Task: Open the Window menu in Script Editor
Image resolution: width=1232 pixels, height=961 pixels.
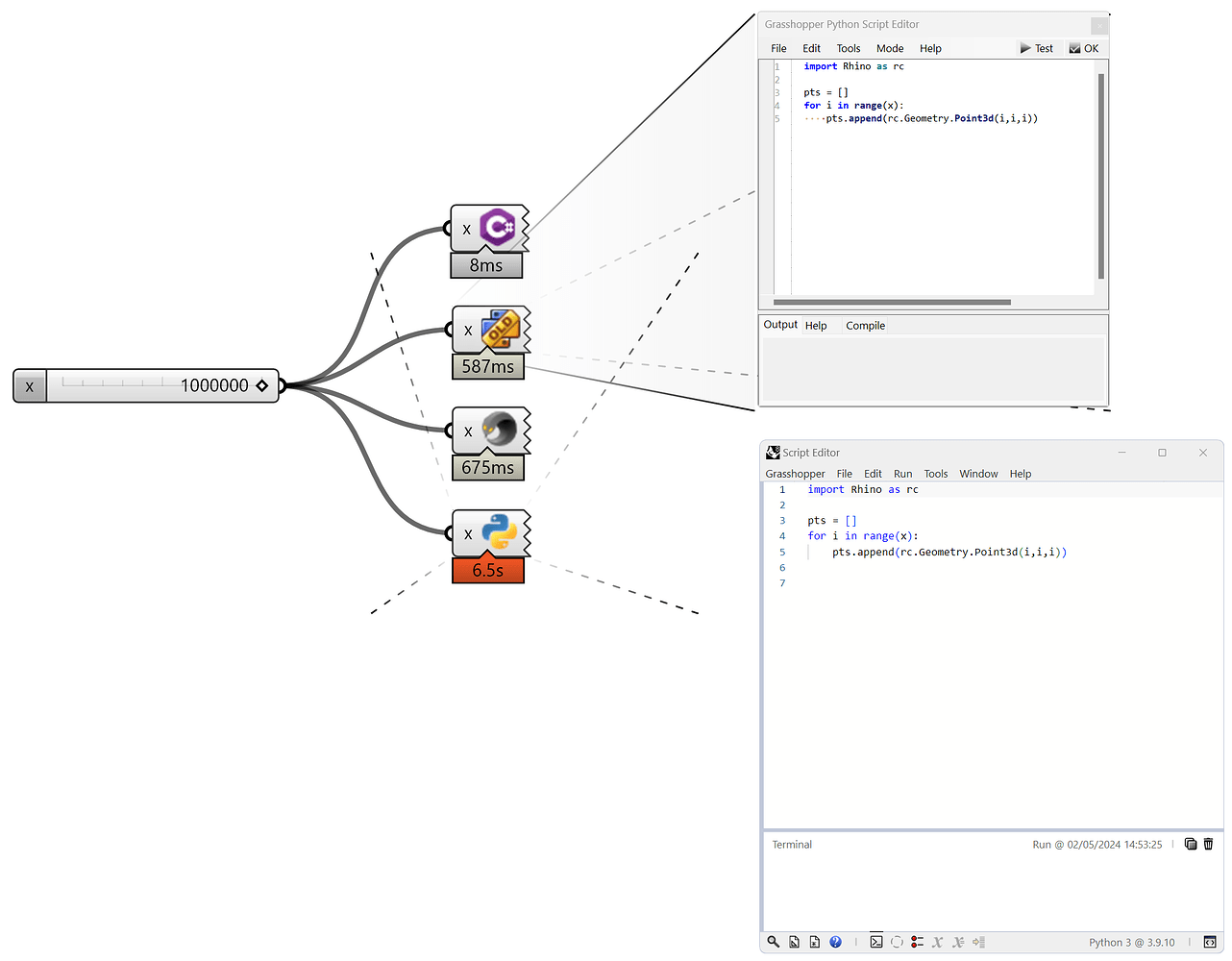Action: pos(978,473)
